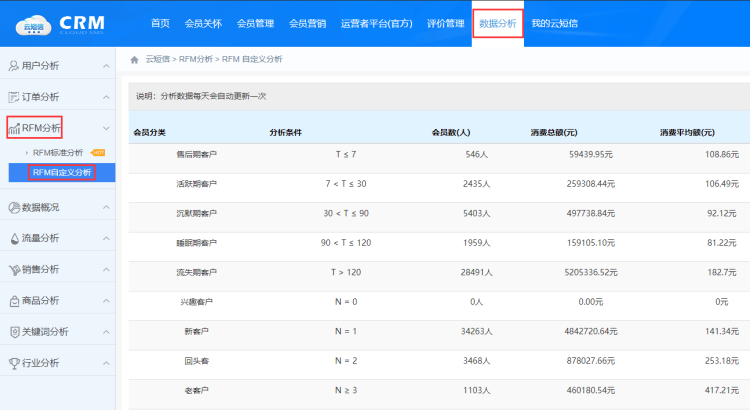
Task: Click the 会员分类 column header
Action: pyautogui.click(x=150, y=133)
